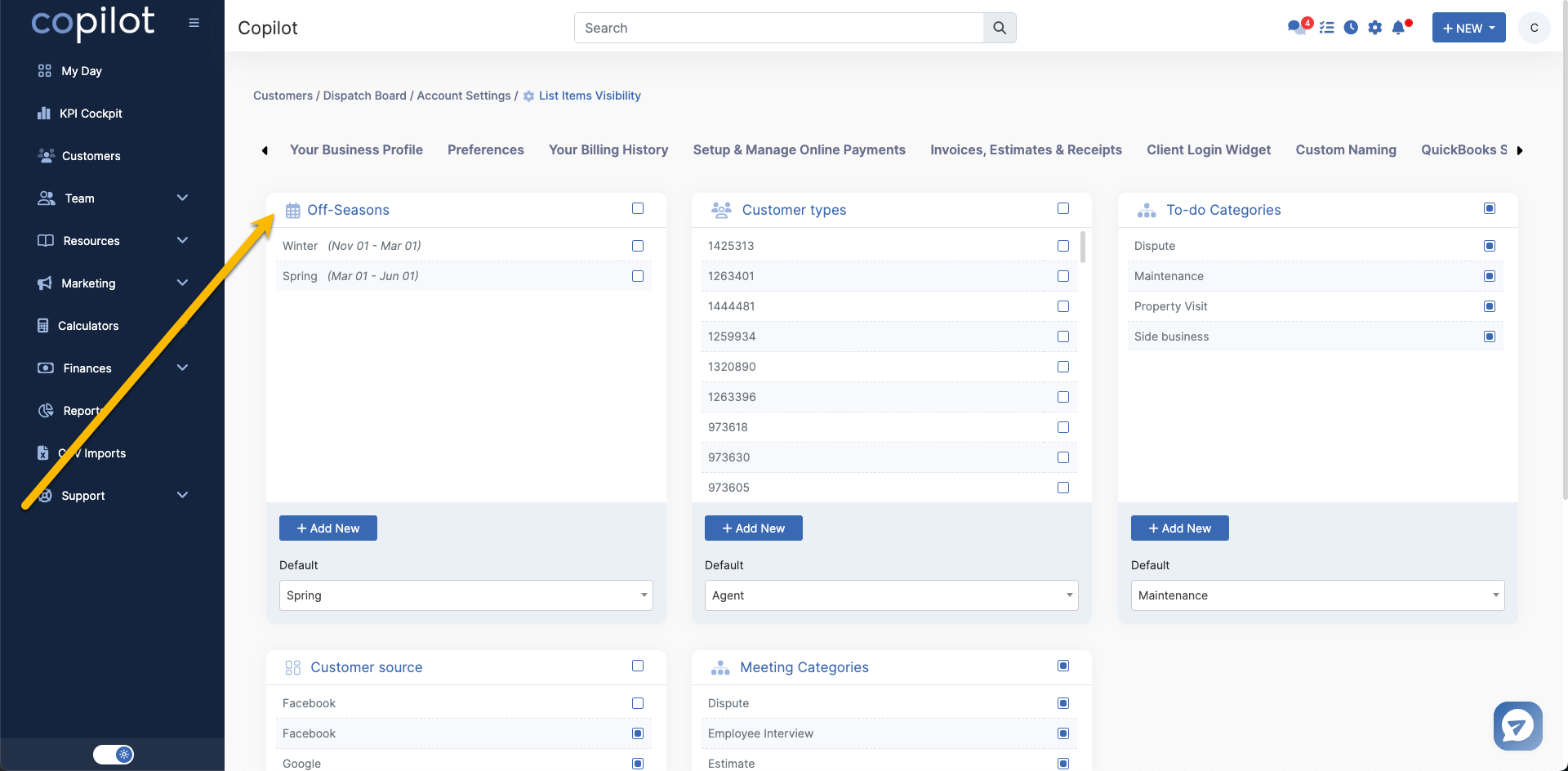Click the search magnifier button
The width and height of the screenshot is (1568, 771).
1000,28
